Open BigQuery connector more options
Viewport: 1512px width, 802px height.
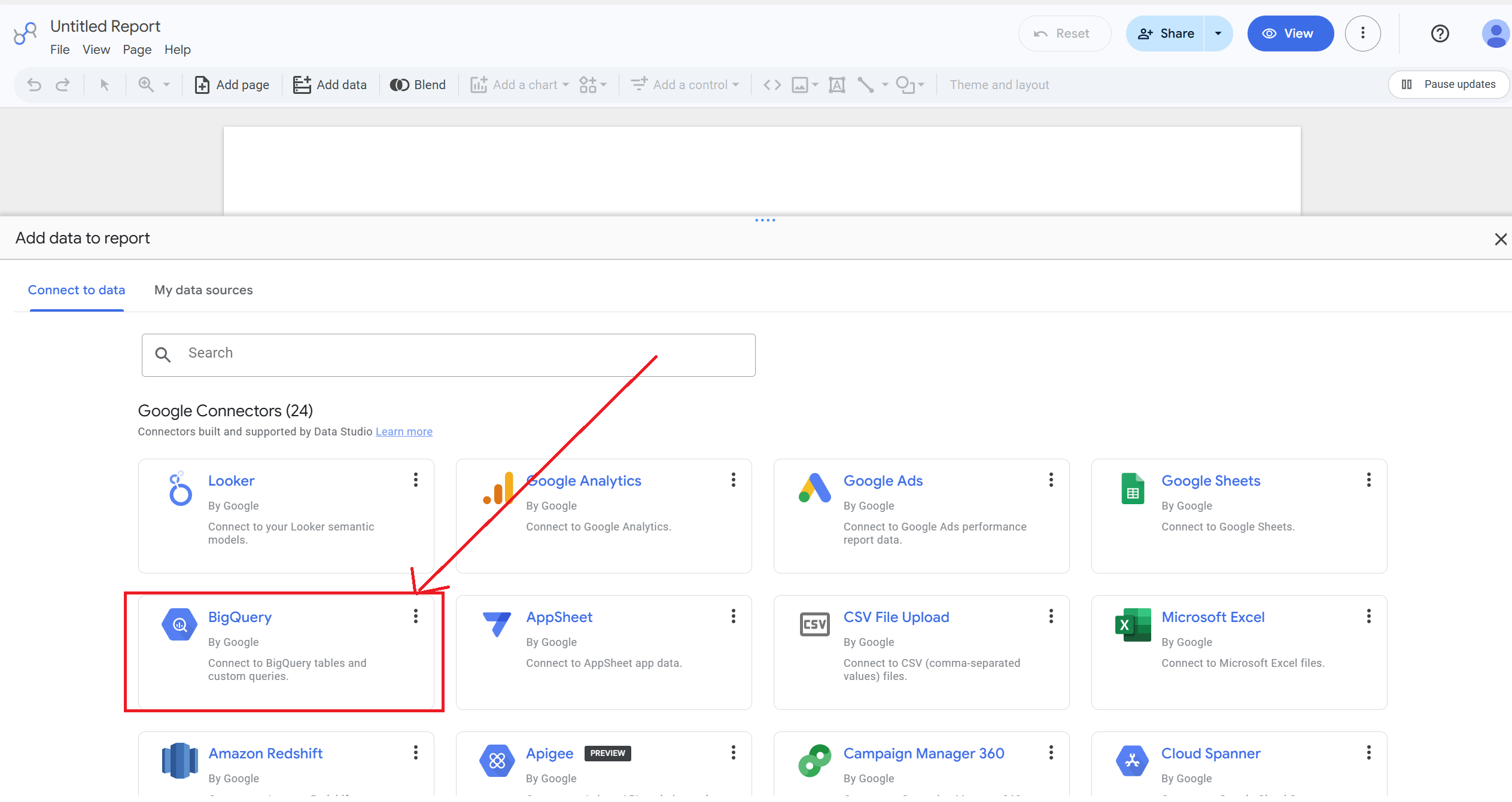pos(415,616)
